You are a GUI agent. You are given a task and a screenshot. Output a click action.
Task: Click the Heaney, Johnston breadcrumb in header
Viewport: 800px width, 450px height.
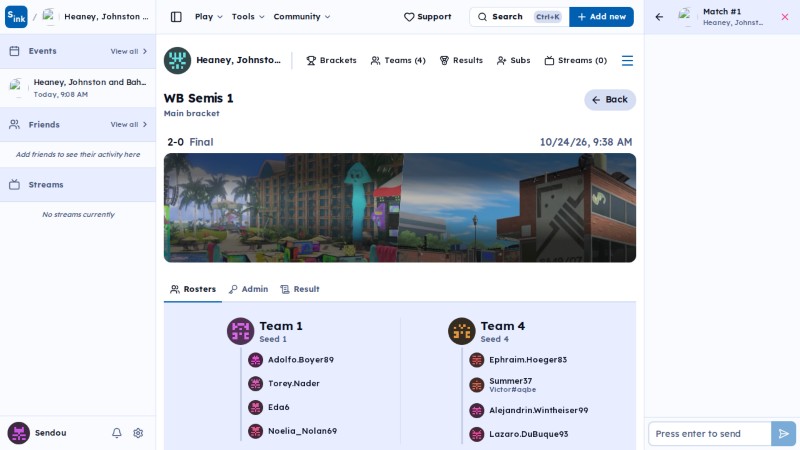(x=106, y=17)
